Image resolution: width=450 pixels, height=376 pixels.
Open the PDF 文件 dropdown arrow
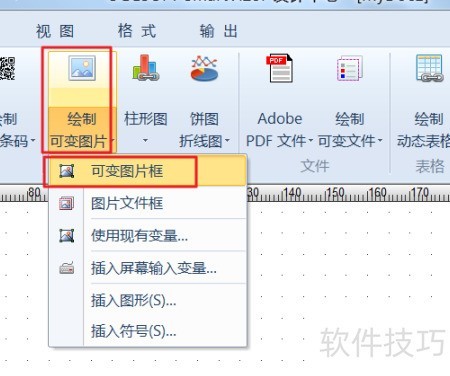pos(310,141)
